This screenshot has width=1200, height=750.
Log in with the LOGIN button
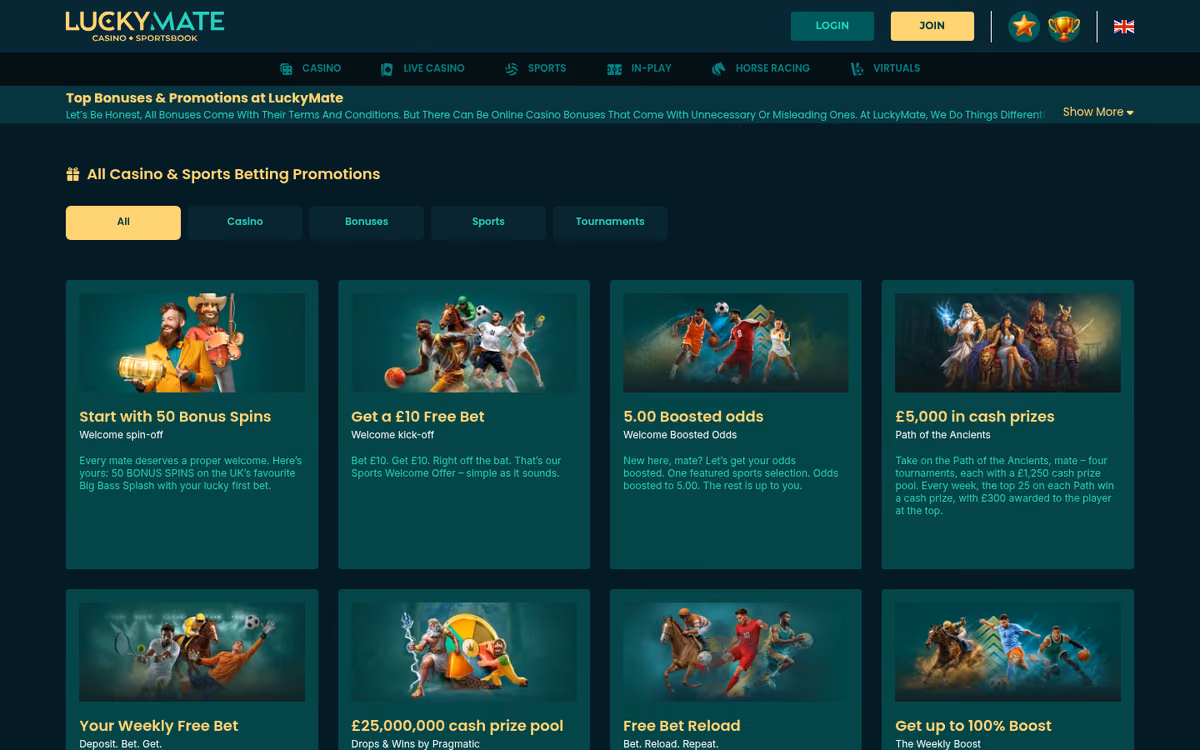pos(832,26)
